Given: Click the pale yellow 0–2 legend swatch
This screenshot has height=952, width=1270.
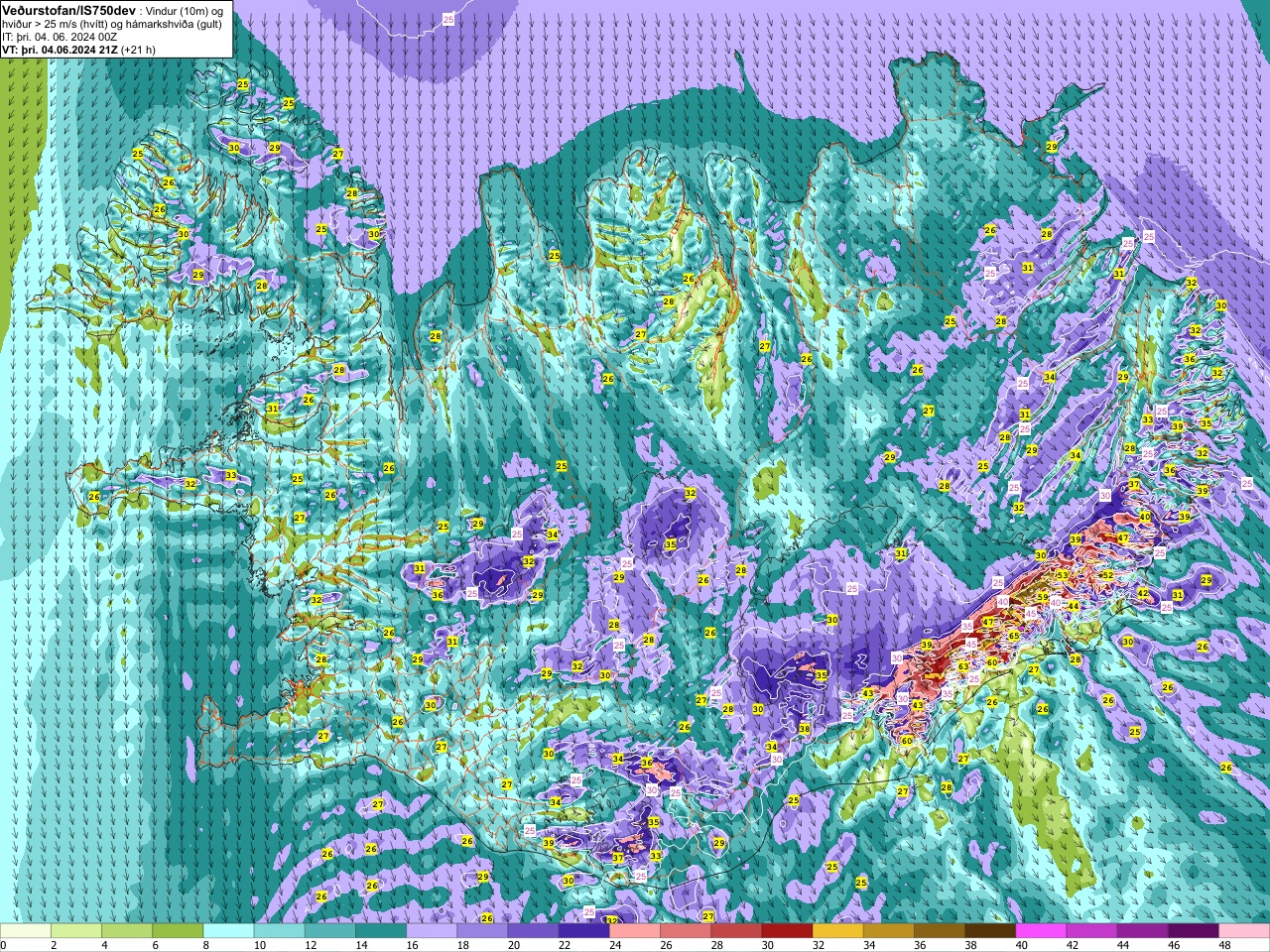Looking at the screenshot, I should [25, 931].
